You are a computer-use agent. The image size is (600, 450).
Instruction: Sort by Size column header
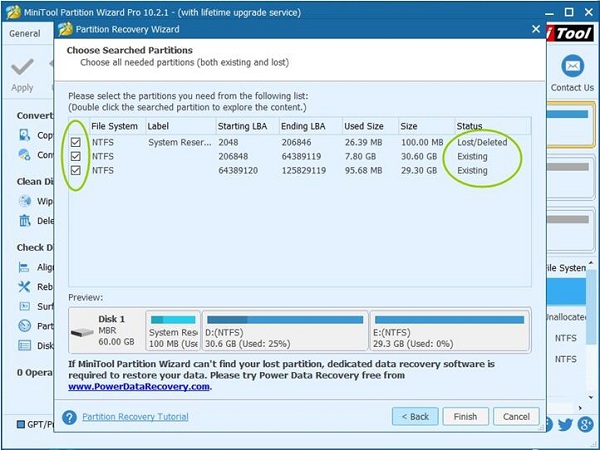[427, 126]
